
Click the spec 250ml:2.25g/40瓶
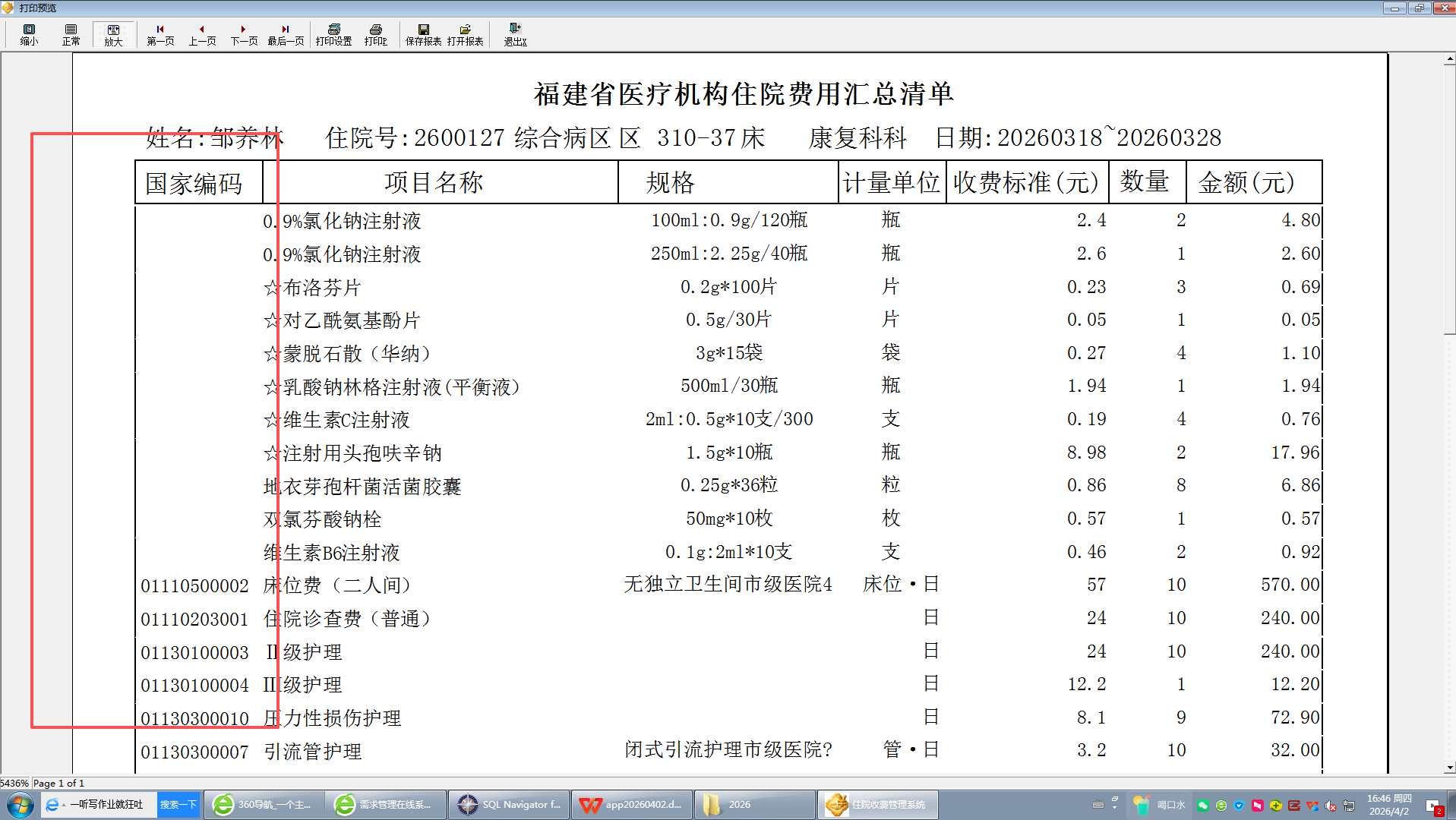(729, 253)
